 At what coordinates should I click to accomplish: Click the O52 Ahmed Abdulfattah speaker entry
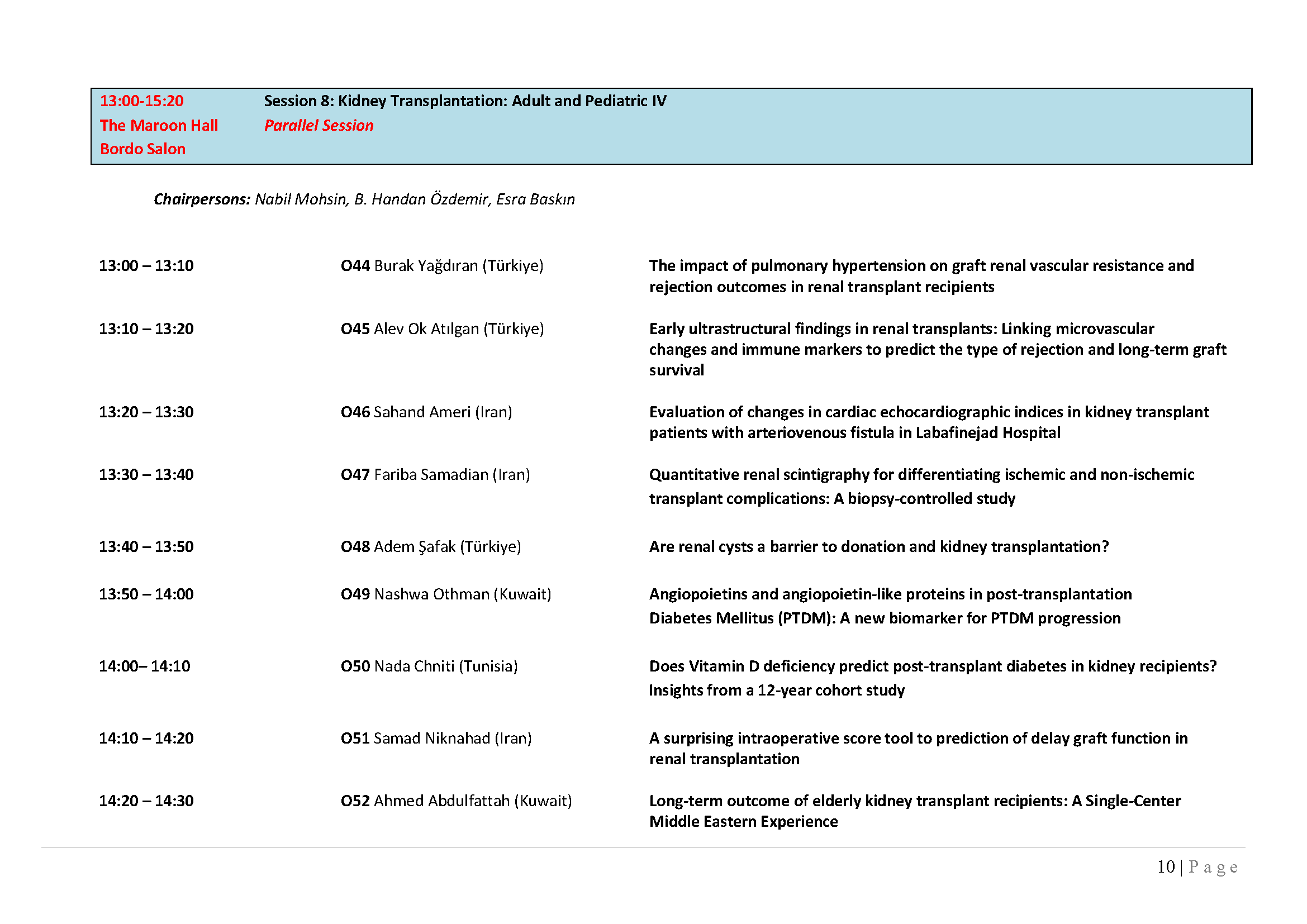456,801
